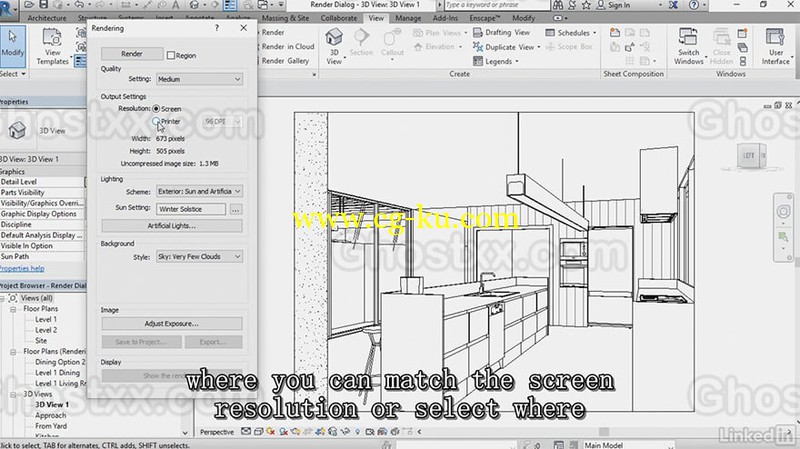
Task: Collapse the 3D Views tree node
Action: click(13, 394)
